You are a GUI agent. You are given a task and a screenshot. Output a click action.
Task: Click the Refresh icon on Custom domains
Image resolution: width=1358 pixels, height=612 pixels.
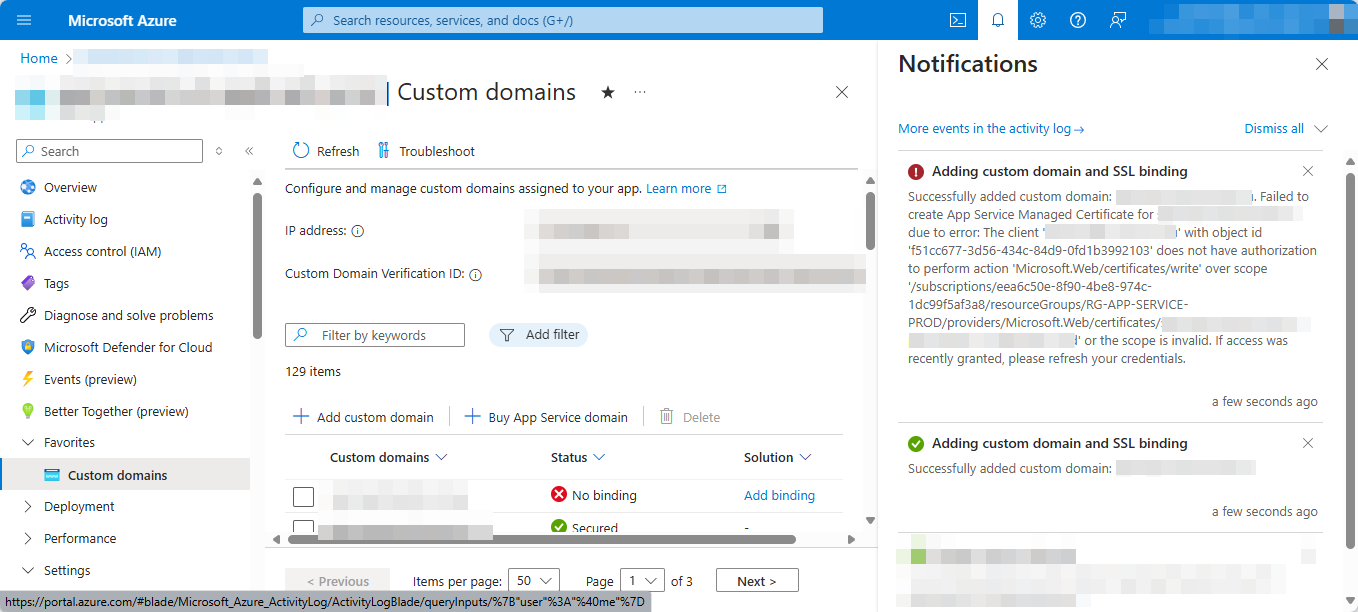click(300, 150)
